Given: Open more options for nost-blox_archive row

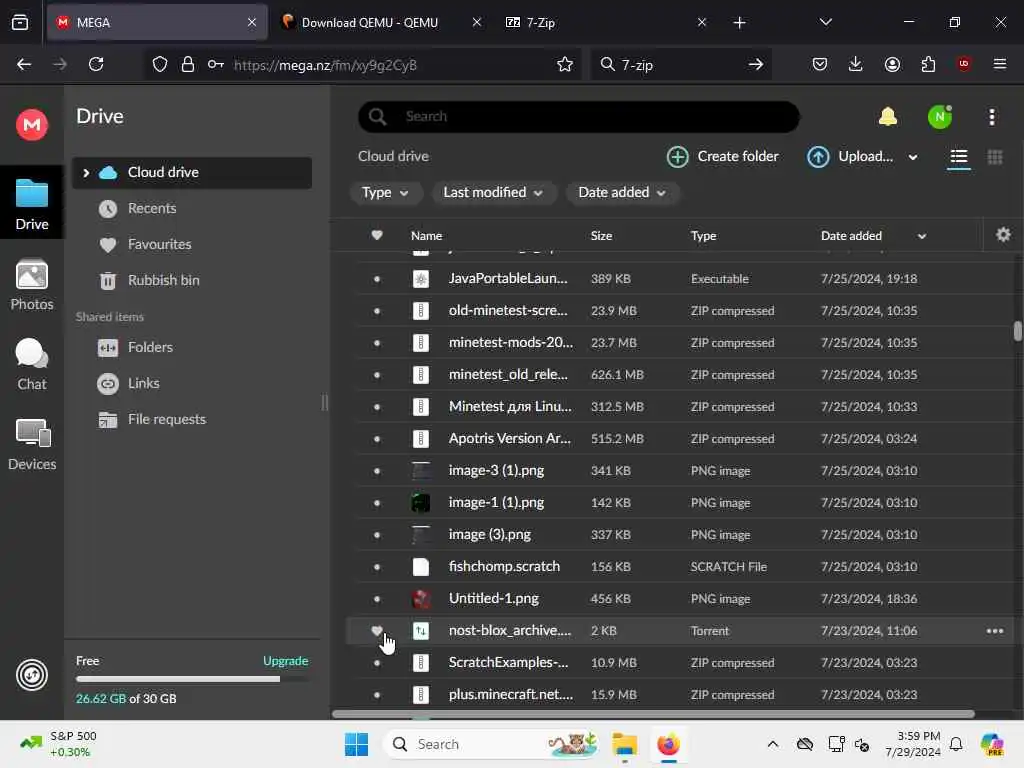Looking at the screenshot, I should coord(994,631).
